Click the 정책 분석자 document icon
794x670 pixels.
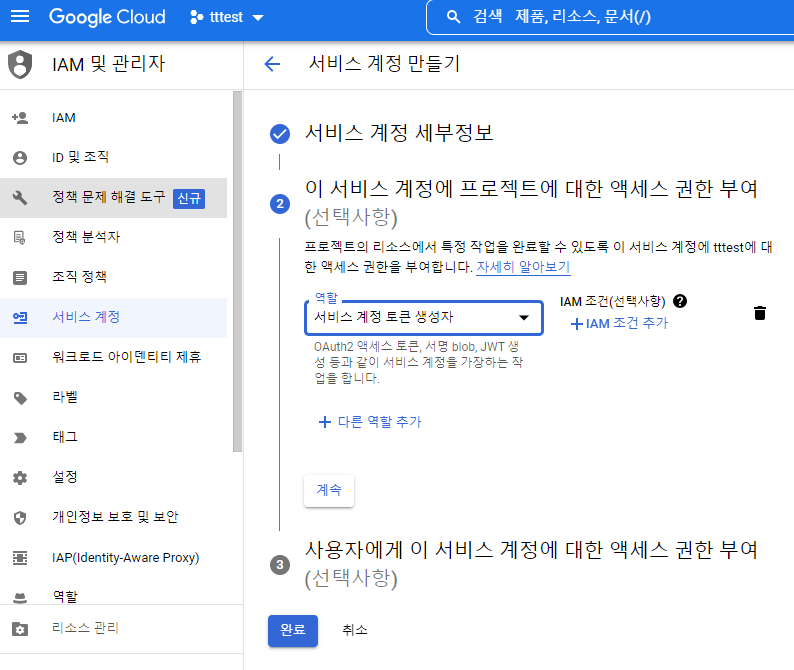[x=20, y=238]
